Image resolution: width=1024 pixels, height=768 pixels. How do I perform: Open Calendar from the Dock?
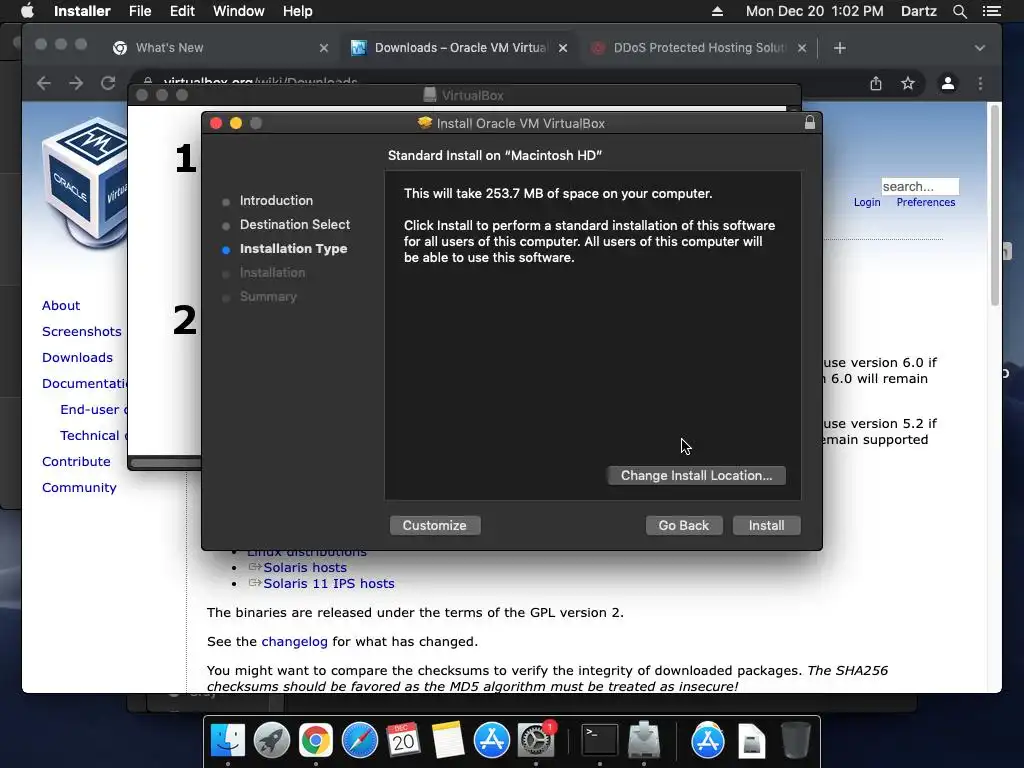403,741
